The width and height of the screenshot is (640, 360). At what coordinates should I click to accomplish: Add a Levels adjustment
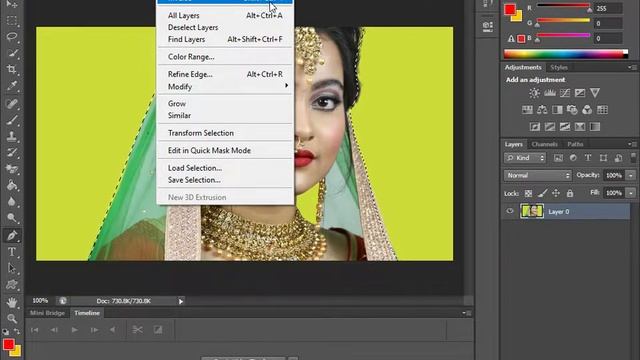550,93
